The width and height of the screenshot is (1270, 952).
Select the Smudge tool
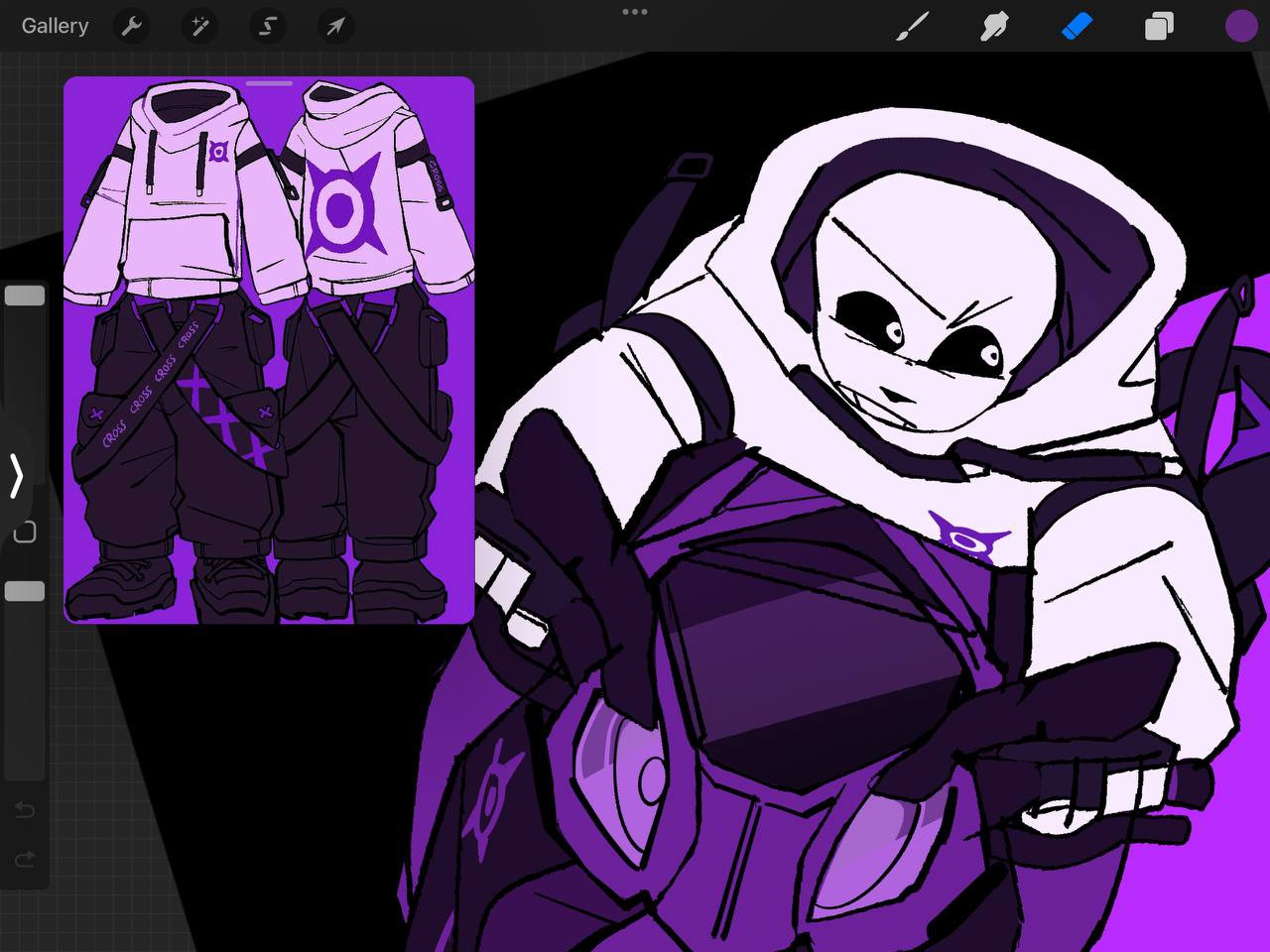pos(994,26)
